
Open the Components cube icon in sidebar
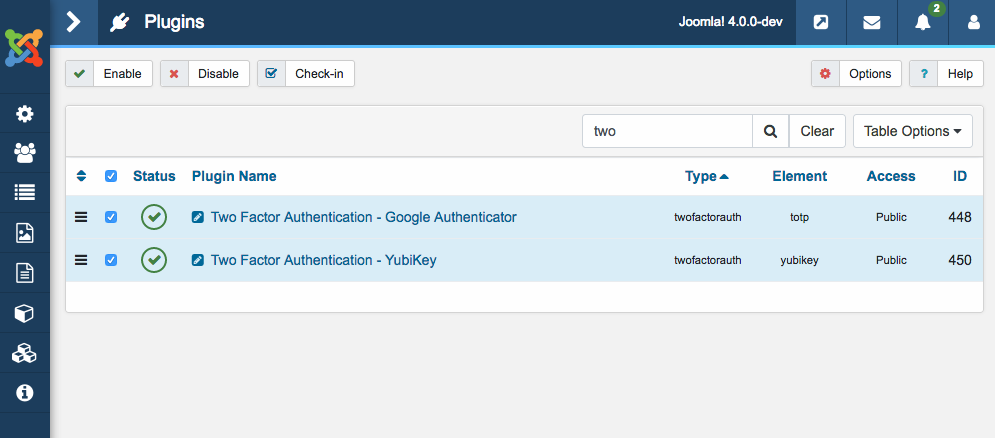tap(25, 314)
